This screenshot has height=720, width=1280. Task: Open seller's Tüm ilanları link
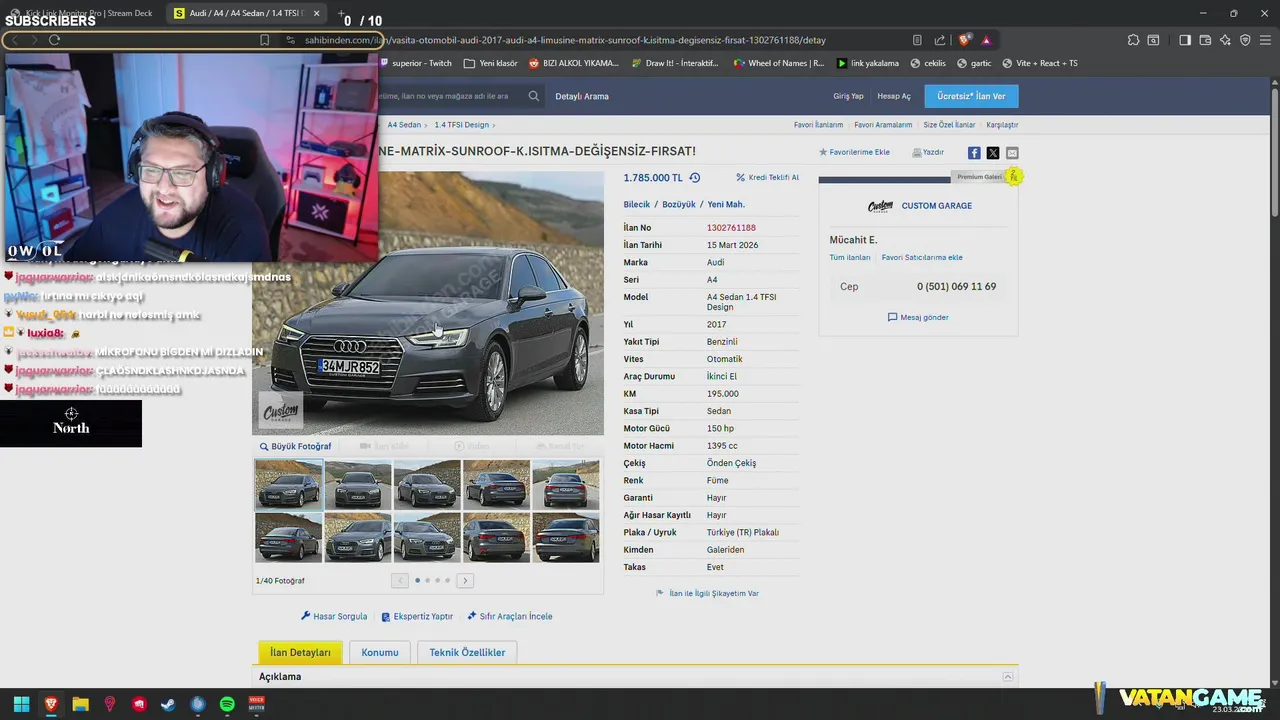tap(850, 258)
